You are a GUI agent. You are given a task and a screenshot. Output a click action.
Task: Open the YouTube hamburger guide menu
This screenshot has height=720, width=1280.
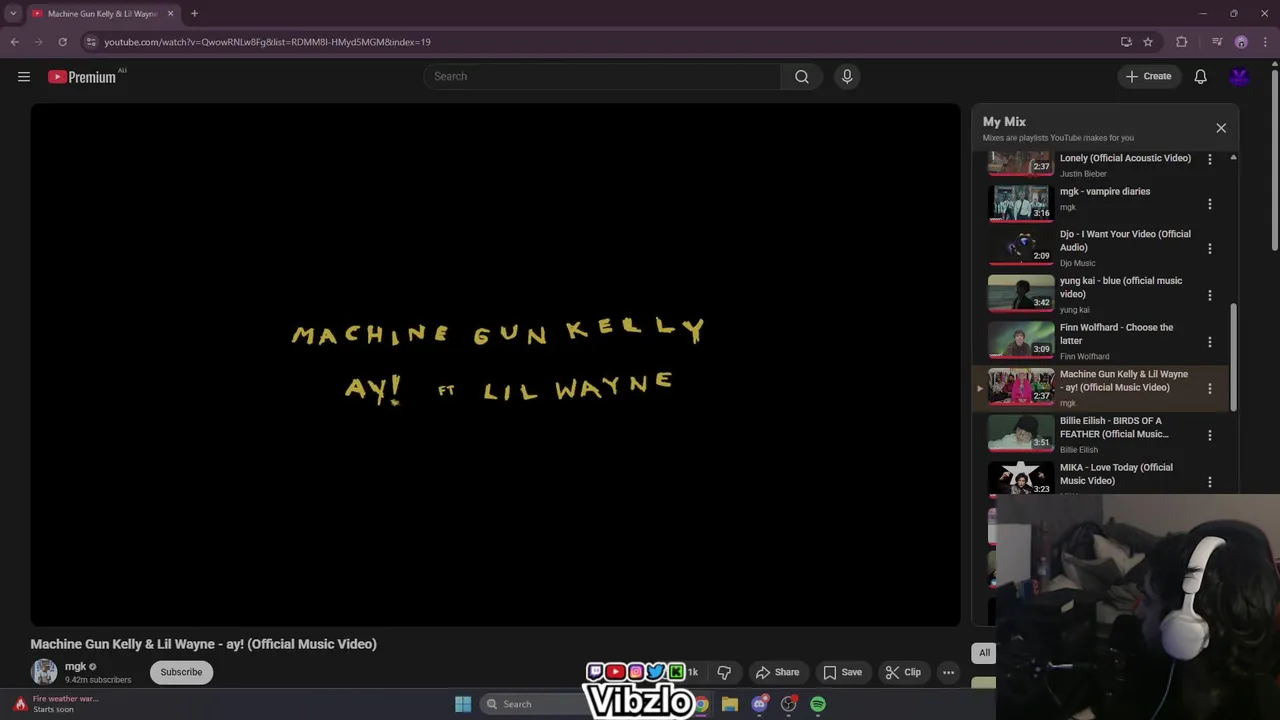(24, 77)
